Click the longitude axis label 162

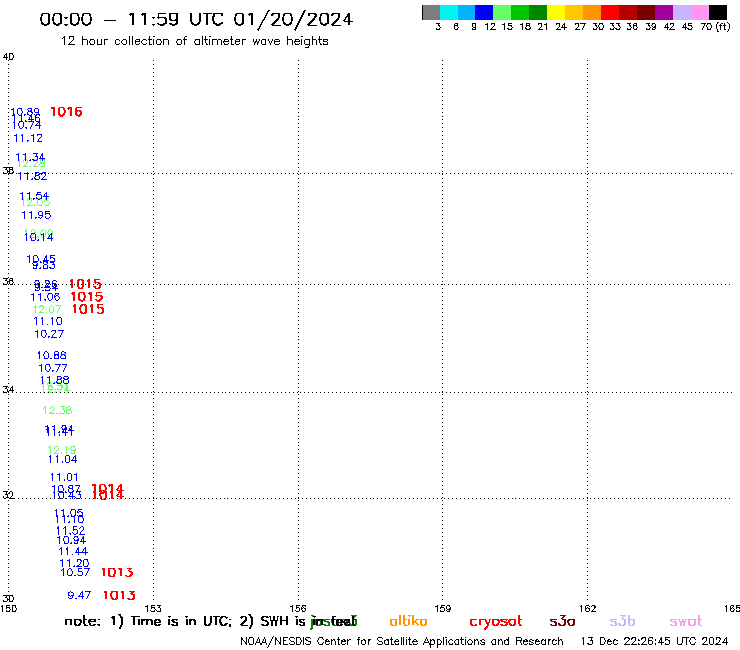[x=588, y=608]
